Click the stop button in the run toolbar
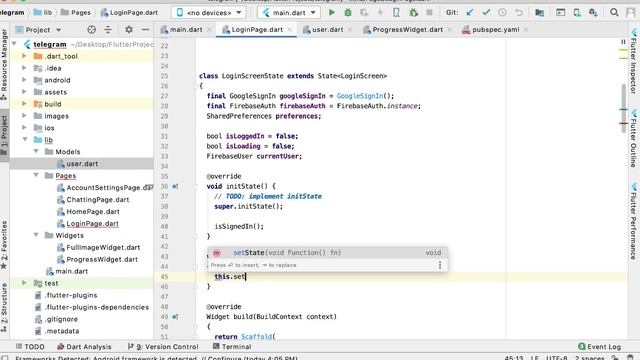Image resolution: width=640 pixels, height=360 pixels. tap(429, 13)
